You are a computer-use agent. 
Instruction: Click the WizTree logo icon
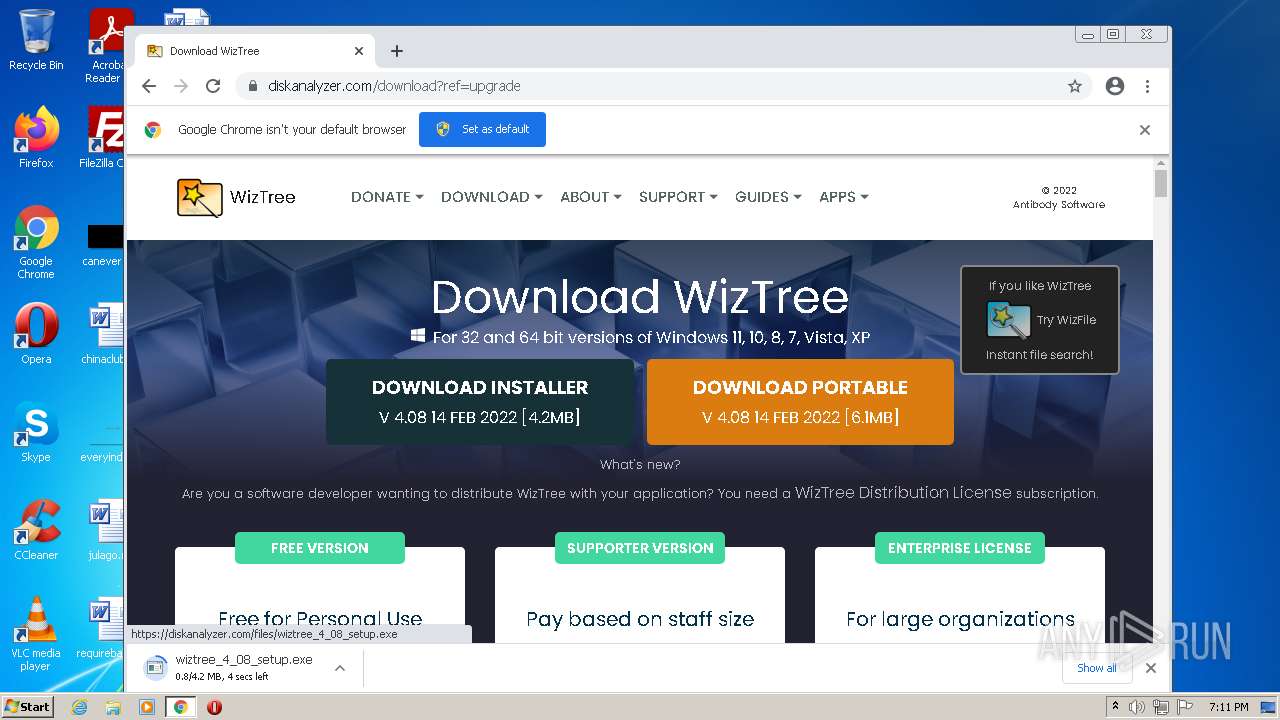[199, 197]
